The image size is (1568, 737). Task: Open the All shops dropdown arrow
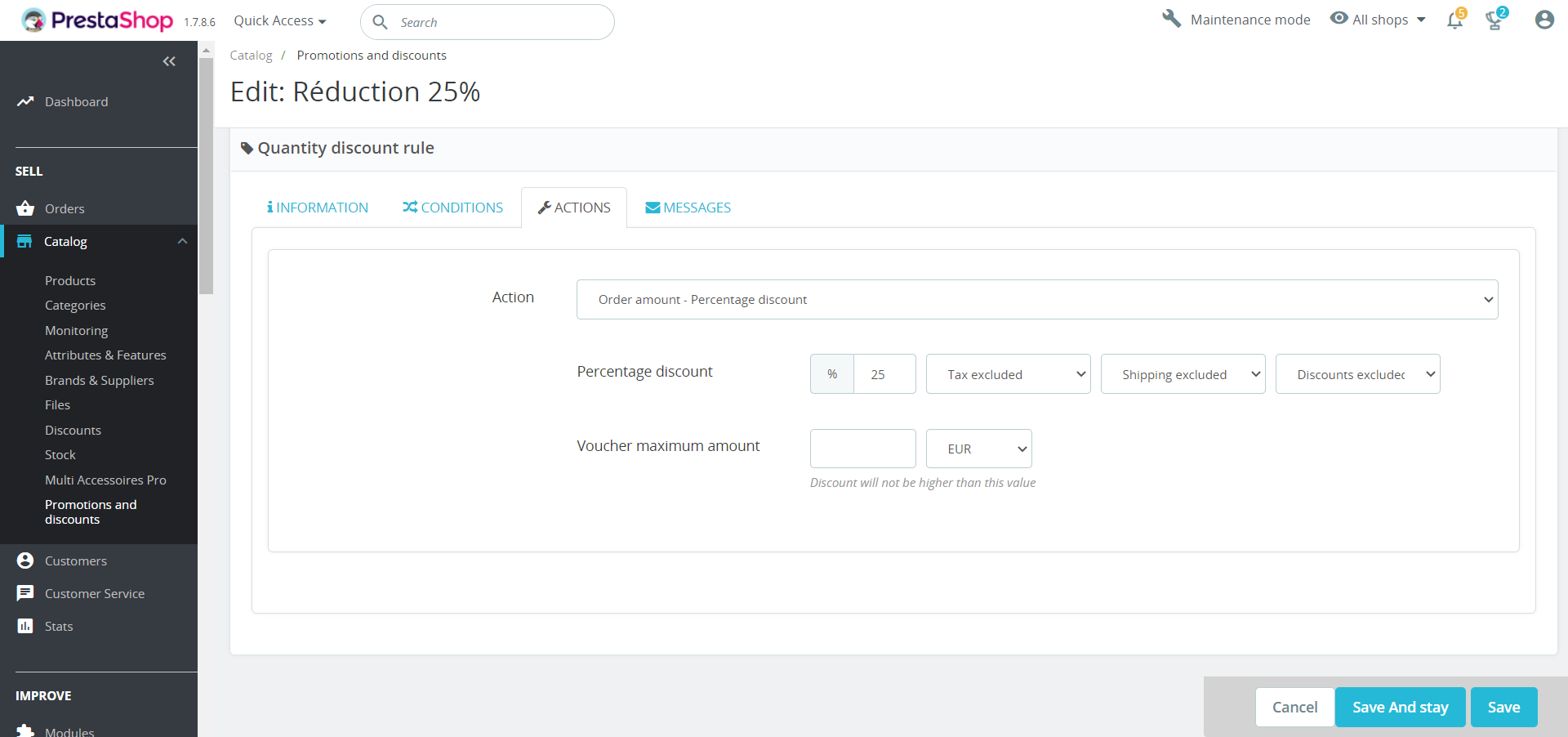(x=1421, y=20)
